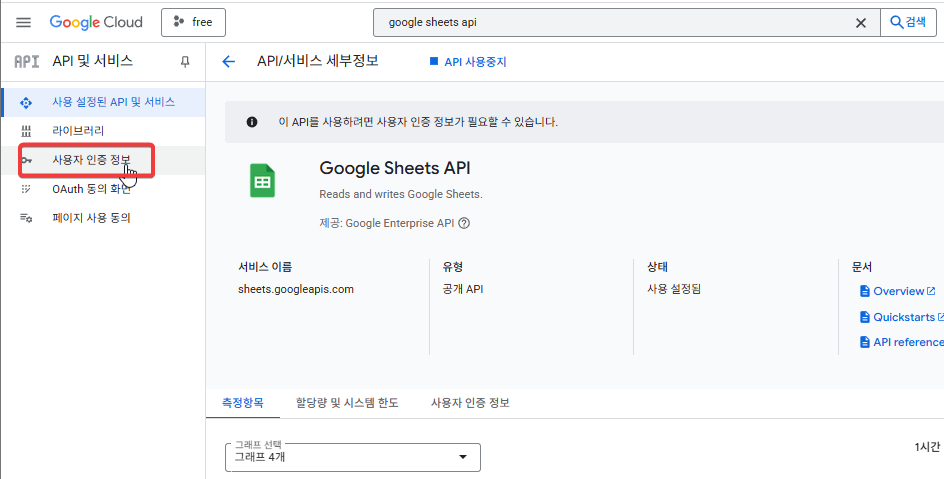Screen dimensions: 944x479
Task: Open OAuth 동의 화면 in the sidebar
Action: [103, 189]
